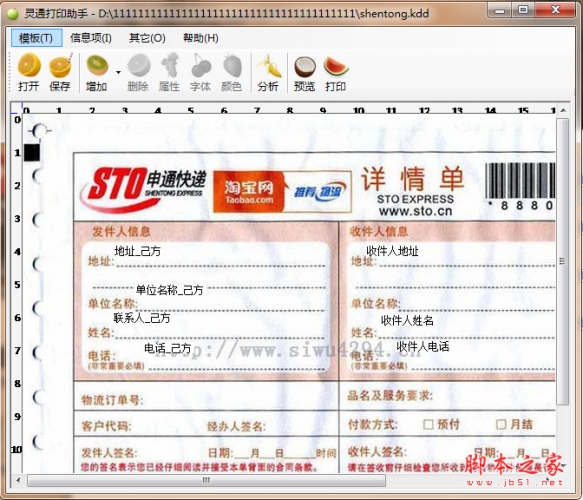Click the black square marker on left margin
This screenshot has height=500, width=583.
pos(32,153)
